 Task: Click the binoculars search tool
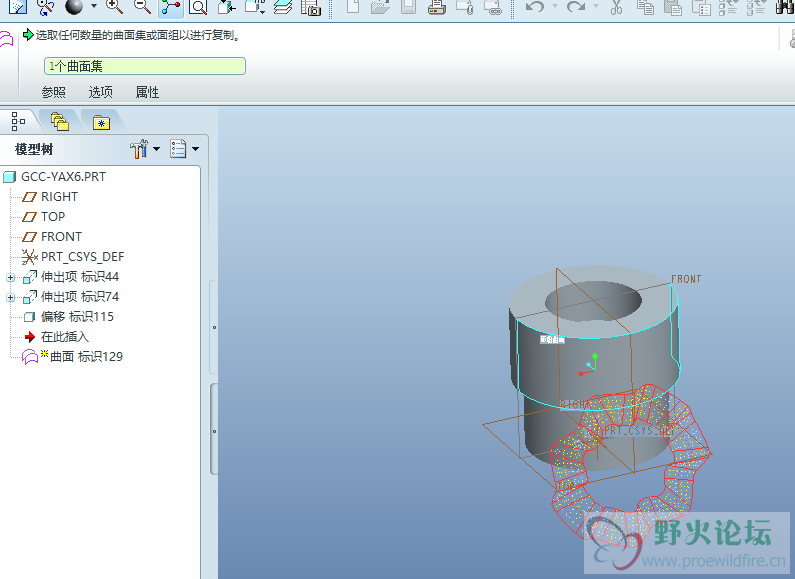785,7
